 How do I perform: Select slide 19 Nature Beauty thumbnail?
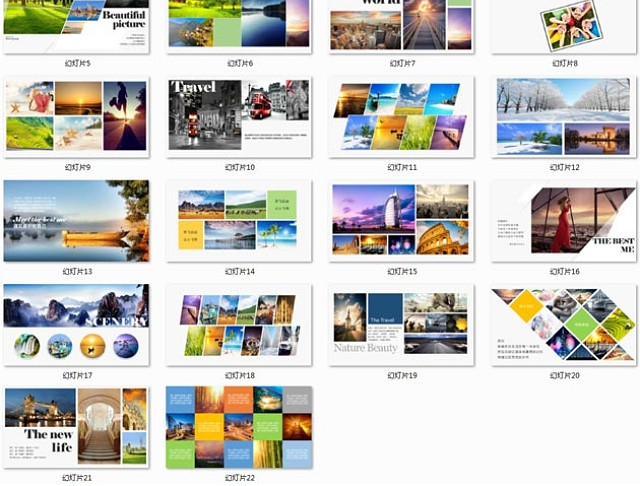click(x=401, y=325)
